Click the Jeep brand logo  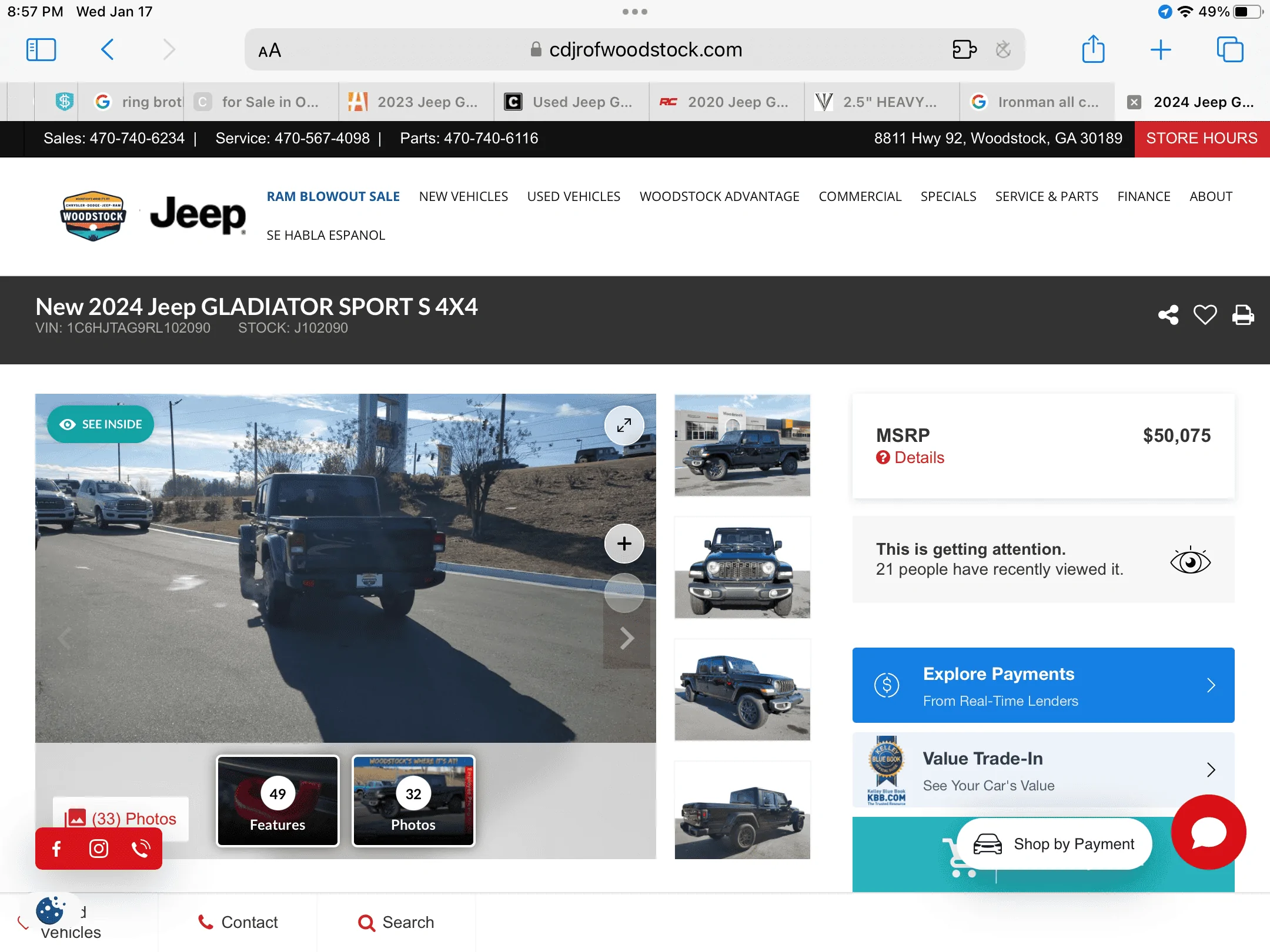click(198, 215)
